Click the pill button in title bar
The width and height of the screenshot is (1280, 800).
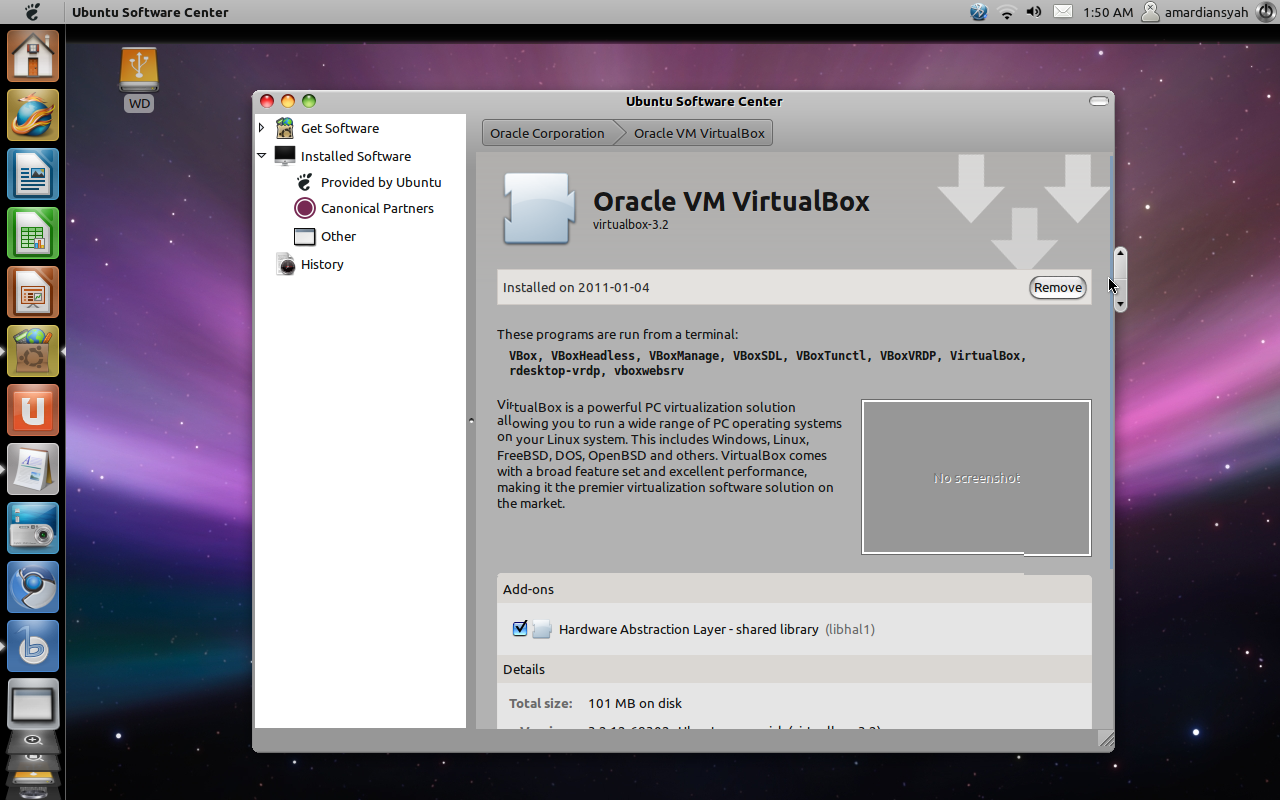pos(1099,101)
